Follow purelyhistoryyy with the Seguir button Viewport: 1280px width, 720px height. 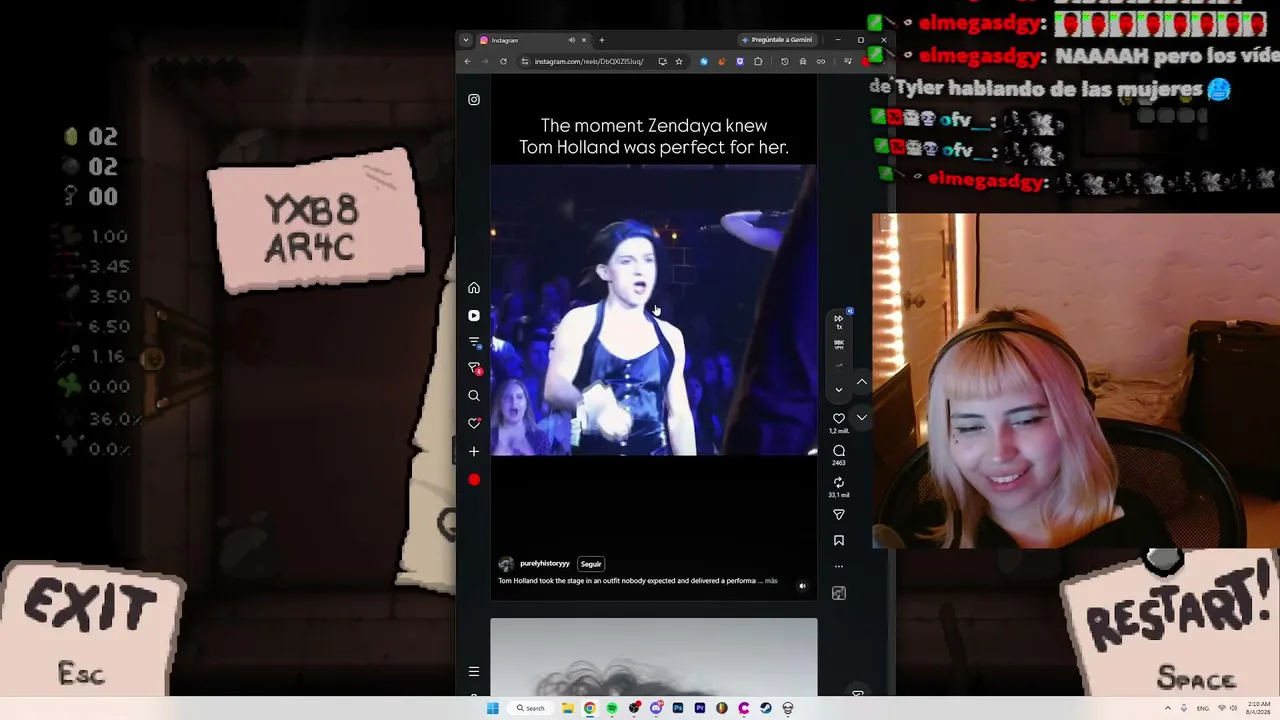coord(591,564)
